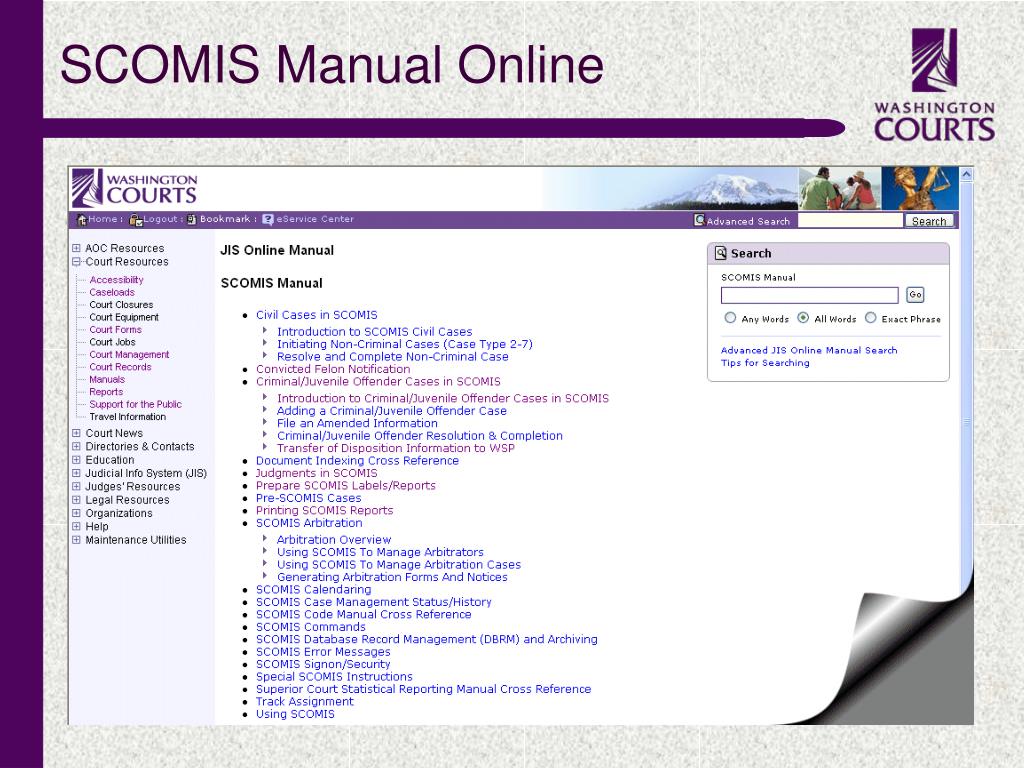The width and height of the screenshot is (1024, 768).
Task: Click the Bookmark icon in the nav bar
Action: pyautogui.click(x=192, y=219)
